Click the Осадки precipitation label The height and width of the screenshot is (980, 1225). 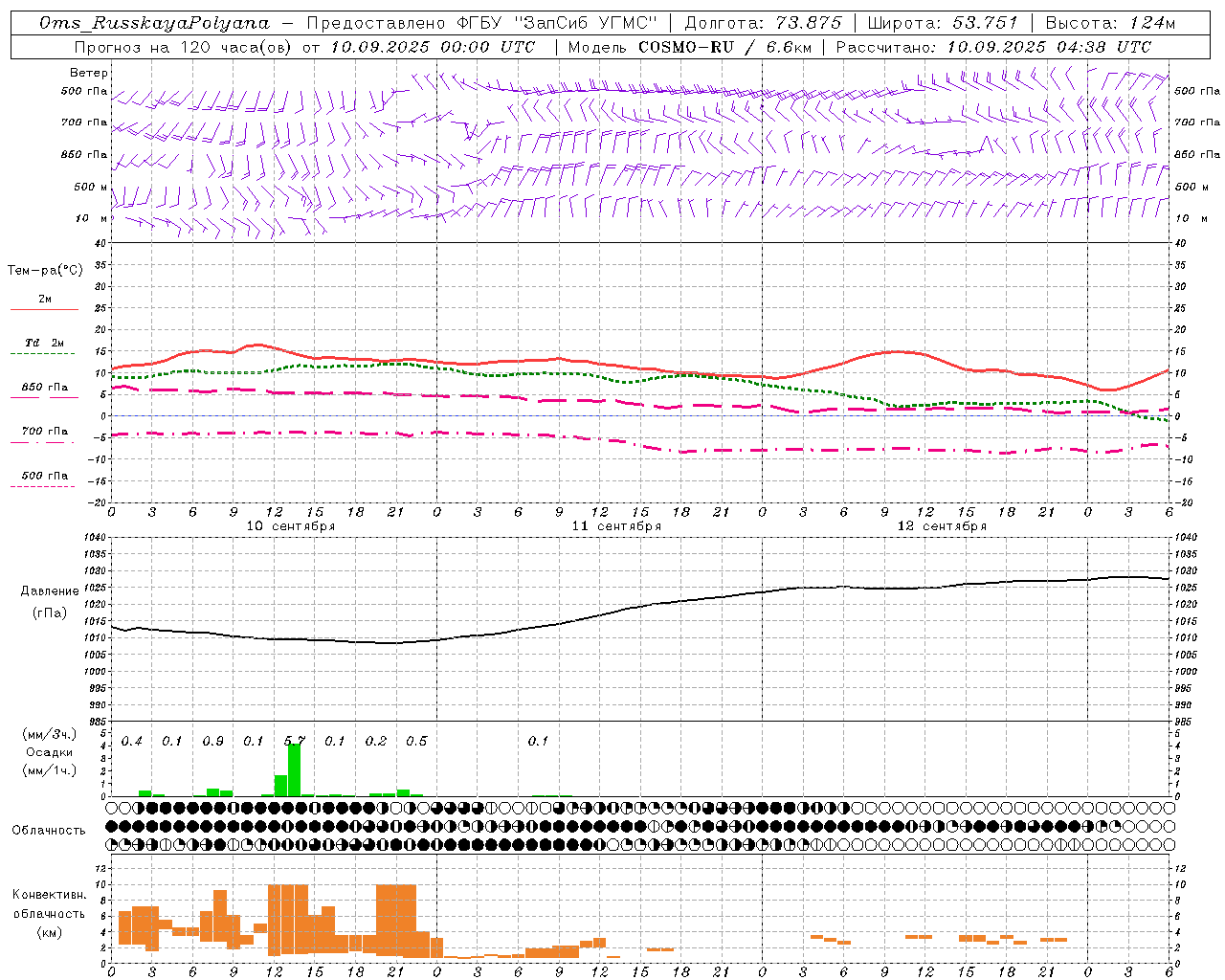[x=49, y=753]
